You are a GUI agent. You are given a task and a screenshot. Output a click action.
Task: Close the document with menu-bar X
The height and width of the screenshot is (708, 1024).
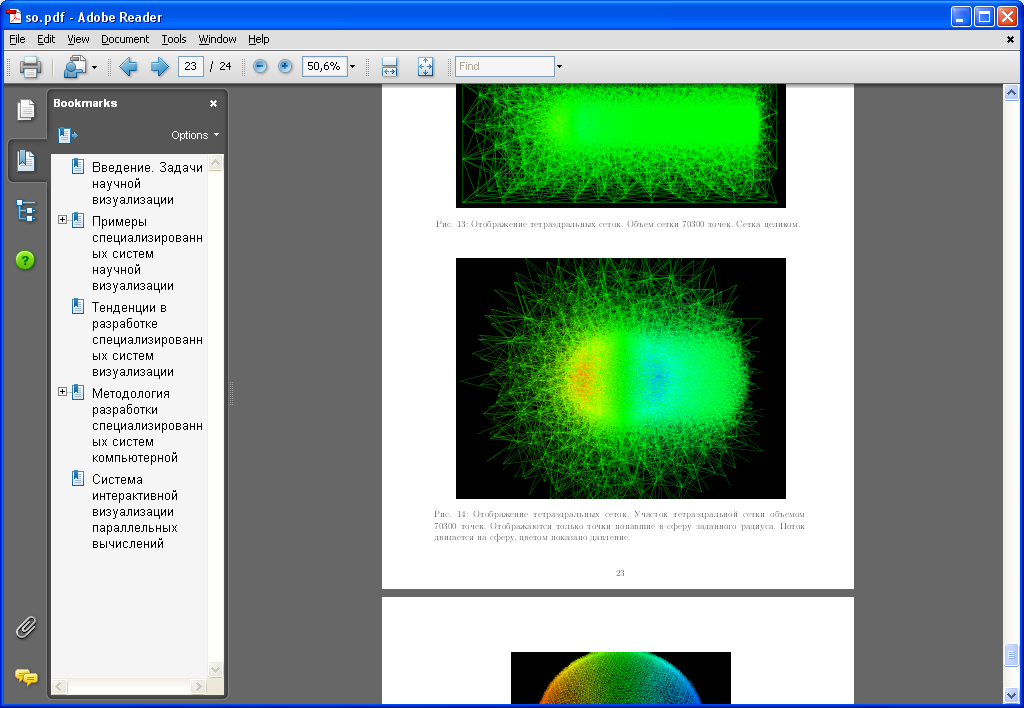pyautogui.click(x=1010, y=39)
